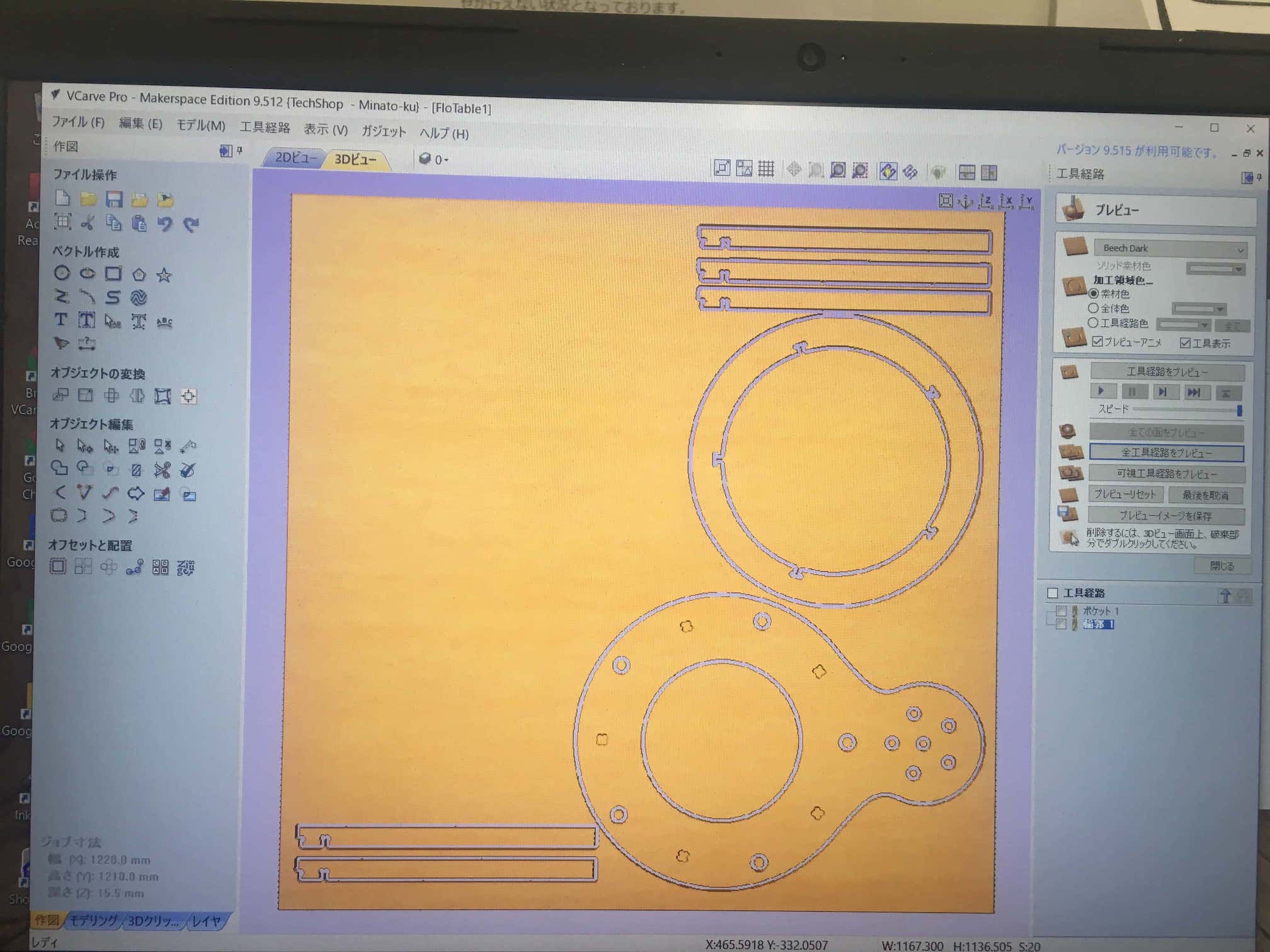Select the 全体色 radio button

point(1094,308)
